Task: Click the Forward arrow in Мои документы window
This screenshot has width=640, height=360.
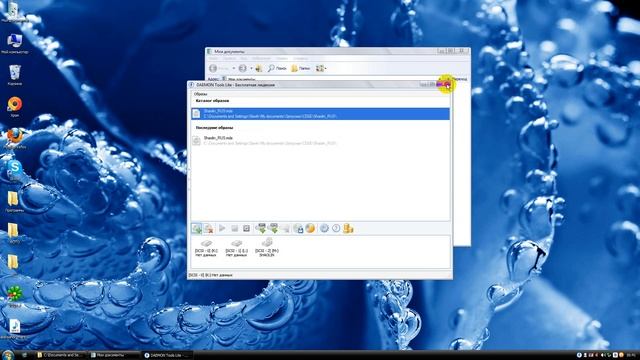Action: (x=242, y=69)
